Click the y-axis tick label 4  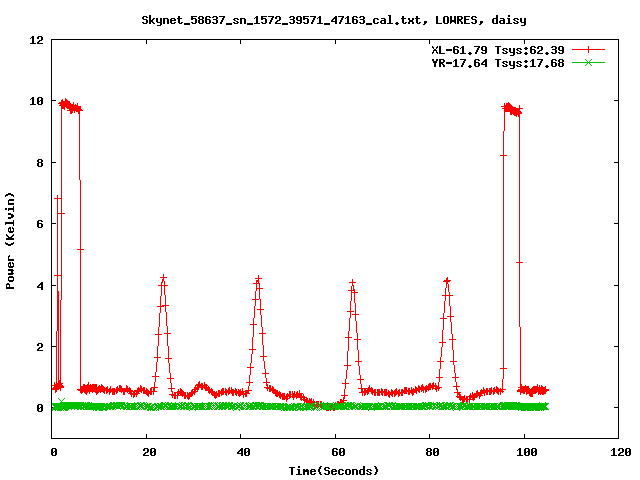[x=40, y=286]
